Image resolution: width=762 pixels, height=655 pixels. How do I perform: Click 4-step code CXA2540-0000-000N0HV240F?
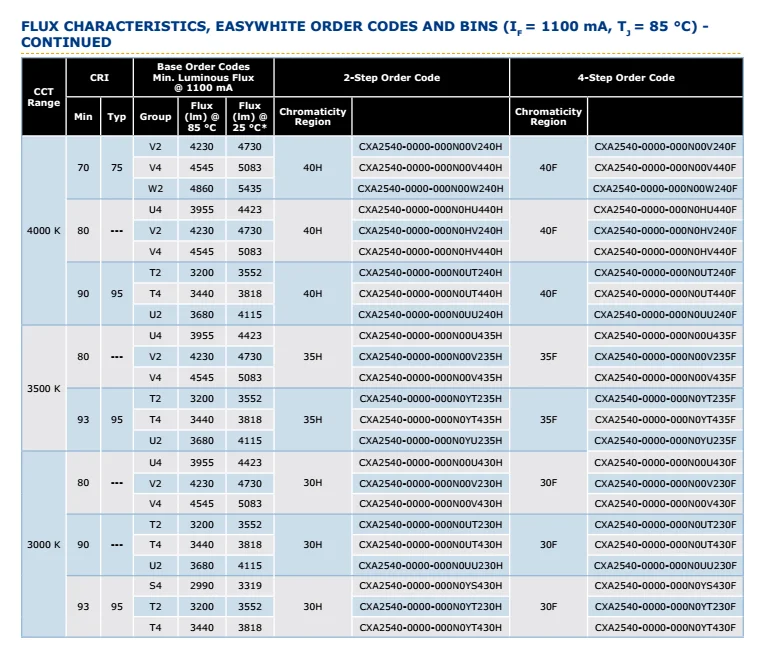[x=665, y=231]
